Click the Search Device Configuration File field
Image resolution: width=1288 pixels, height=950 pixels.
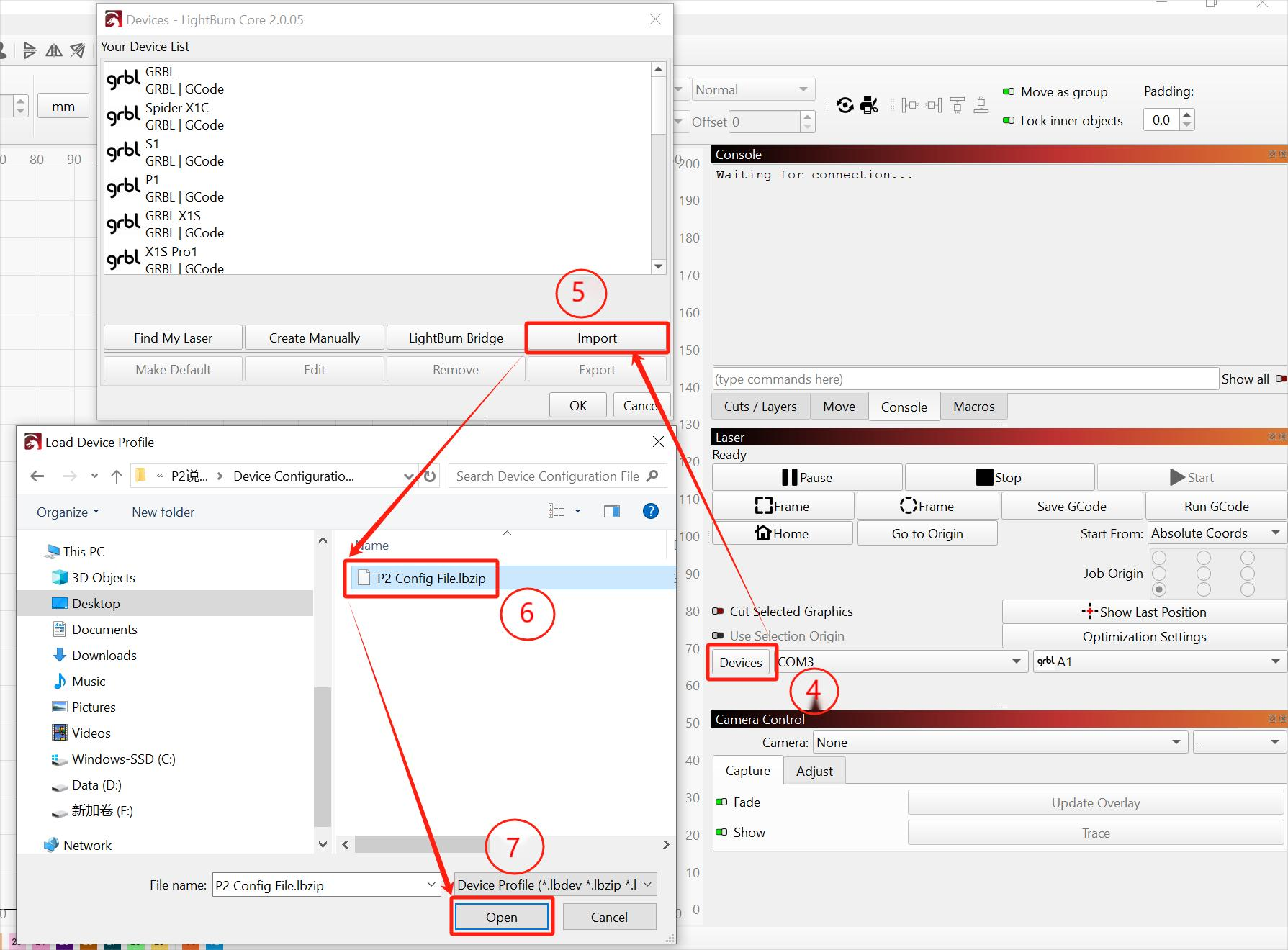click(x=558, y=476)
